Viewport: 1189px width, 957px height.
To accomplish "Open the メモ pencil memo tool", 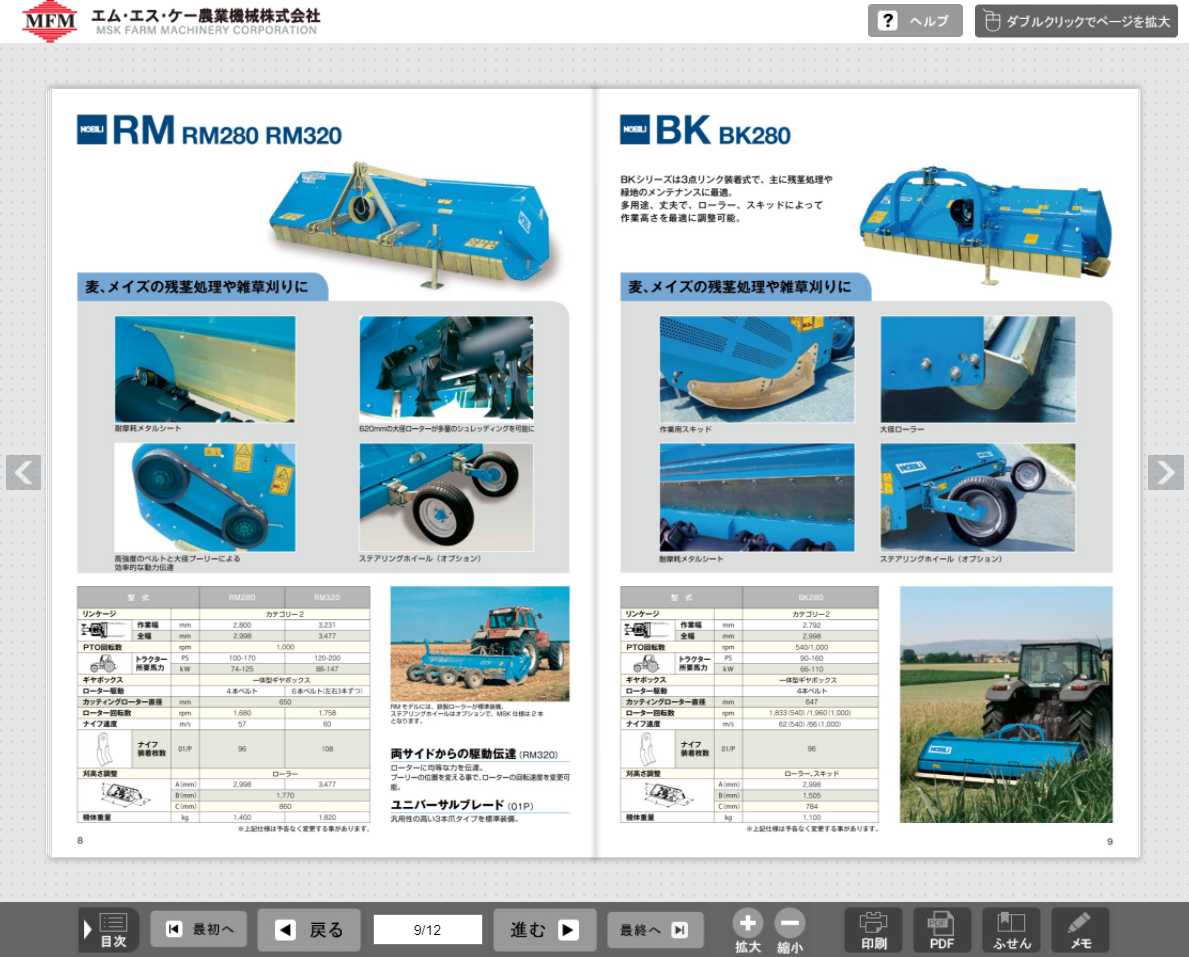I will point(1080,930).
